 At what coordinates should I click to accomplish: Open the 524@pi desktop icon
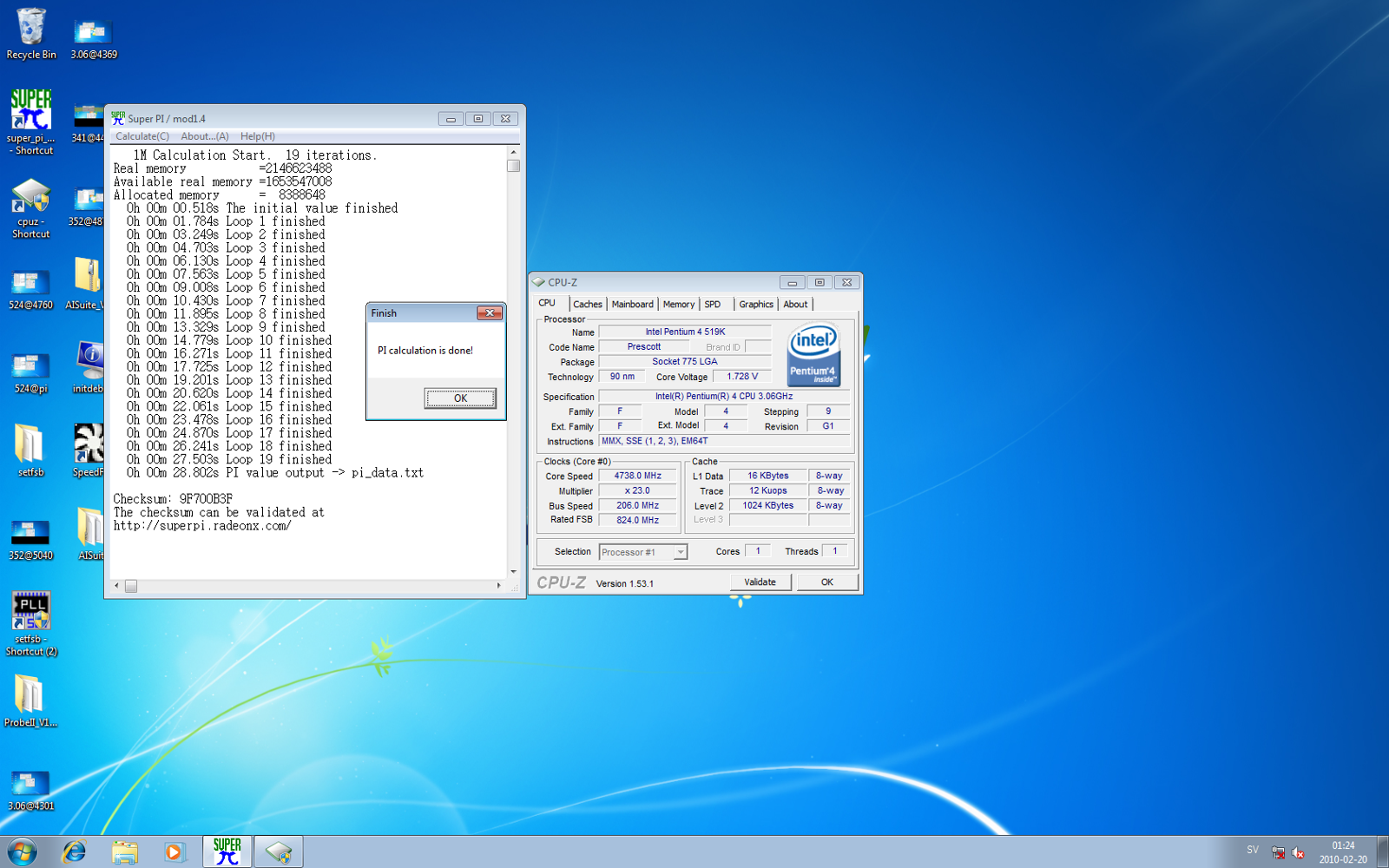click(x=31, y=373)
